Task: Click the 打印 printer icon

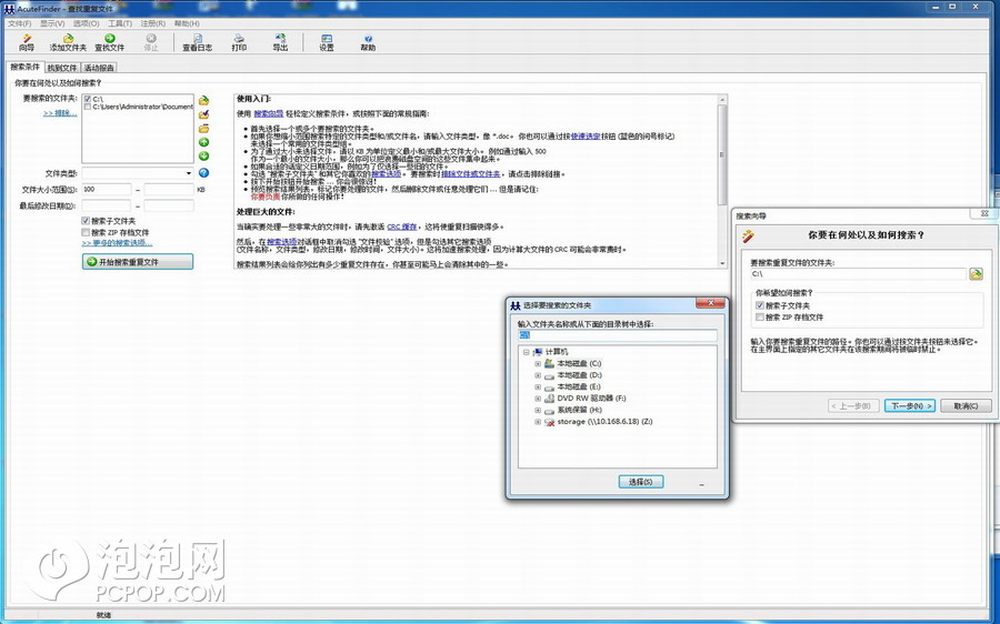Action: (x=239, y=43)
